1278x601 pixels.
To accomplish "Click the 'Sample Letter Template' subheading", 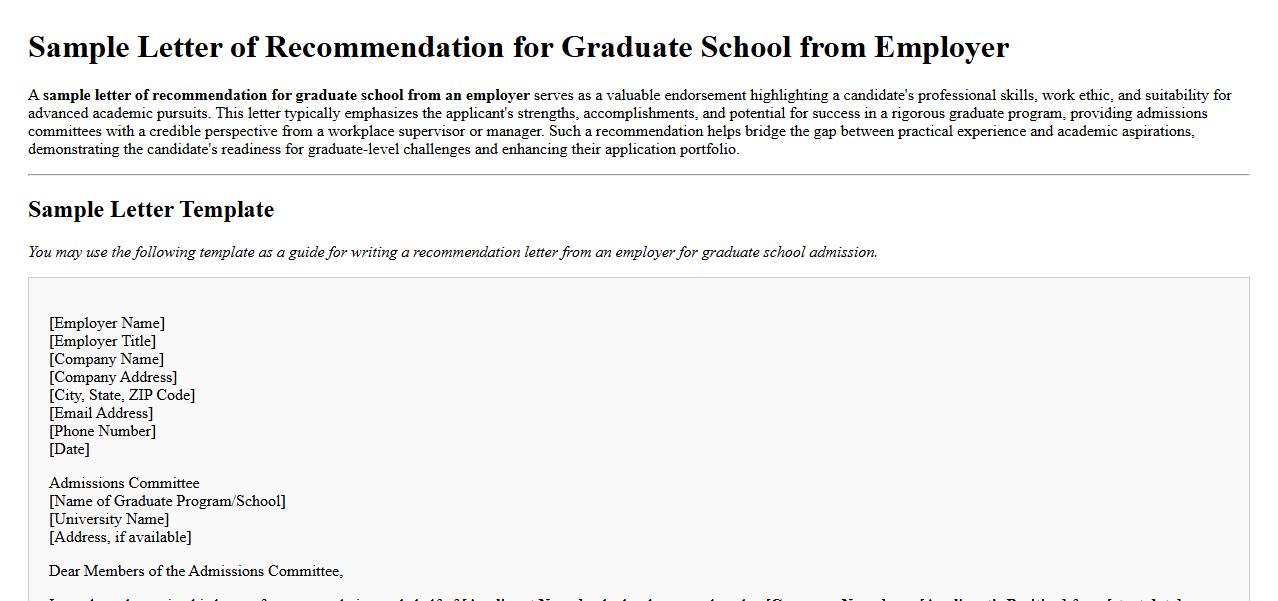I will click(151, 210).
